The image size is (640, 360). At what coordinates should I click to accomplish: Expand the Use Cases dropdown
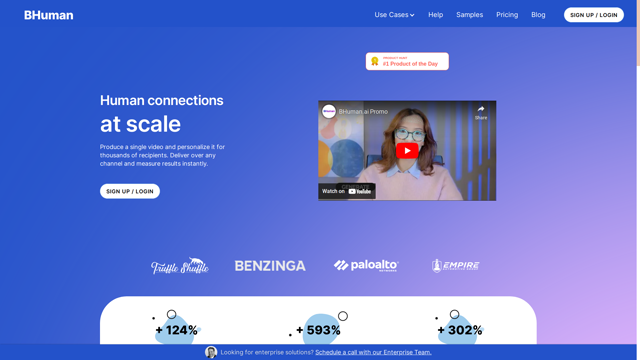tap(394, 15)
